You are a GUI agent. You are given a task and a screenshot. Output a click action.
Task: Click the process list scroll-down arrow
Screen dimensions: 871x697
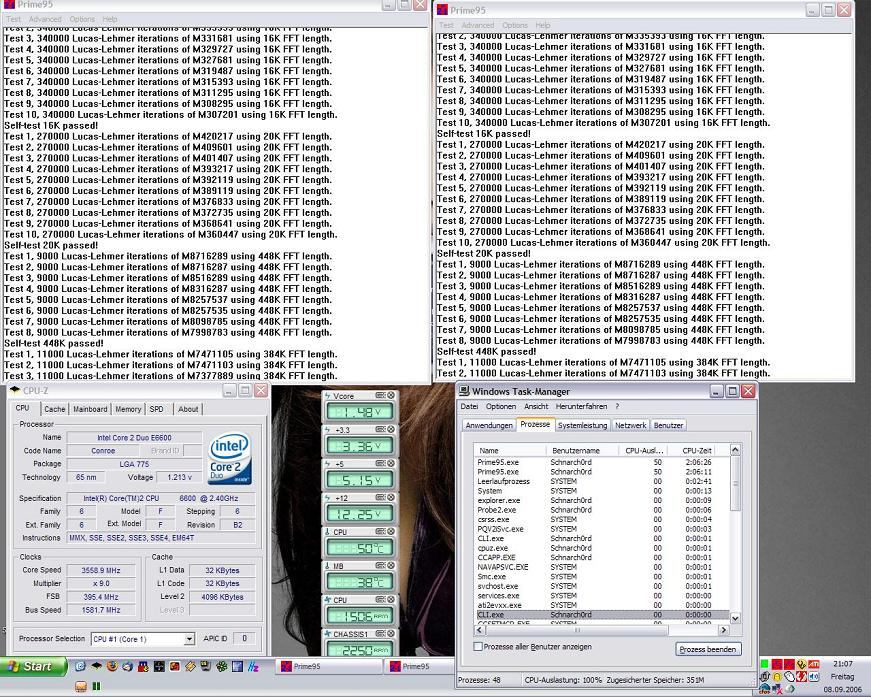coord(735,618)
